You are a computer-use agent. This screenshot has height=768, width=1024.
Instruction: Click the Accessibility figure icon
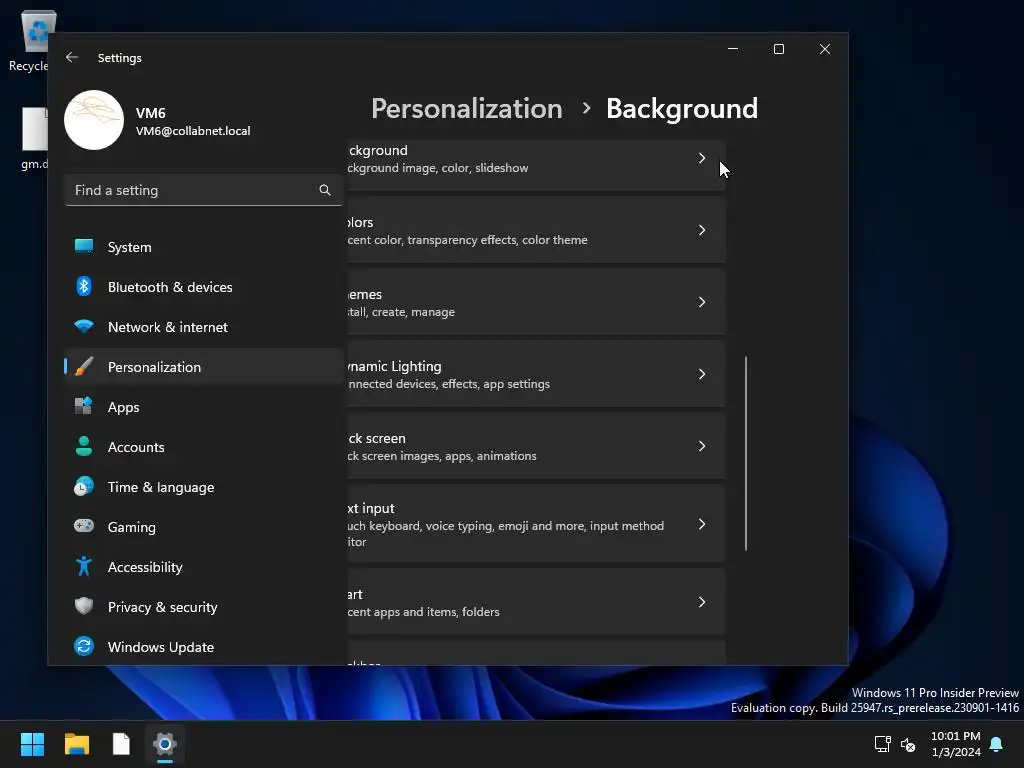[84, 566]
